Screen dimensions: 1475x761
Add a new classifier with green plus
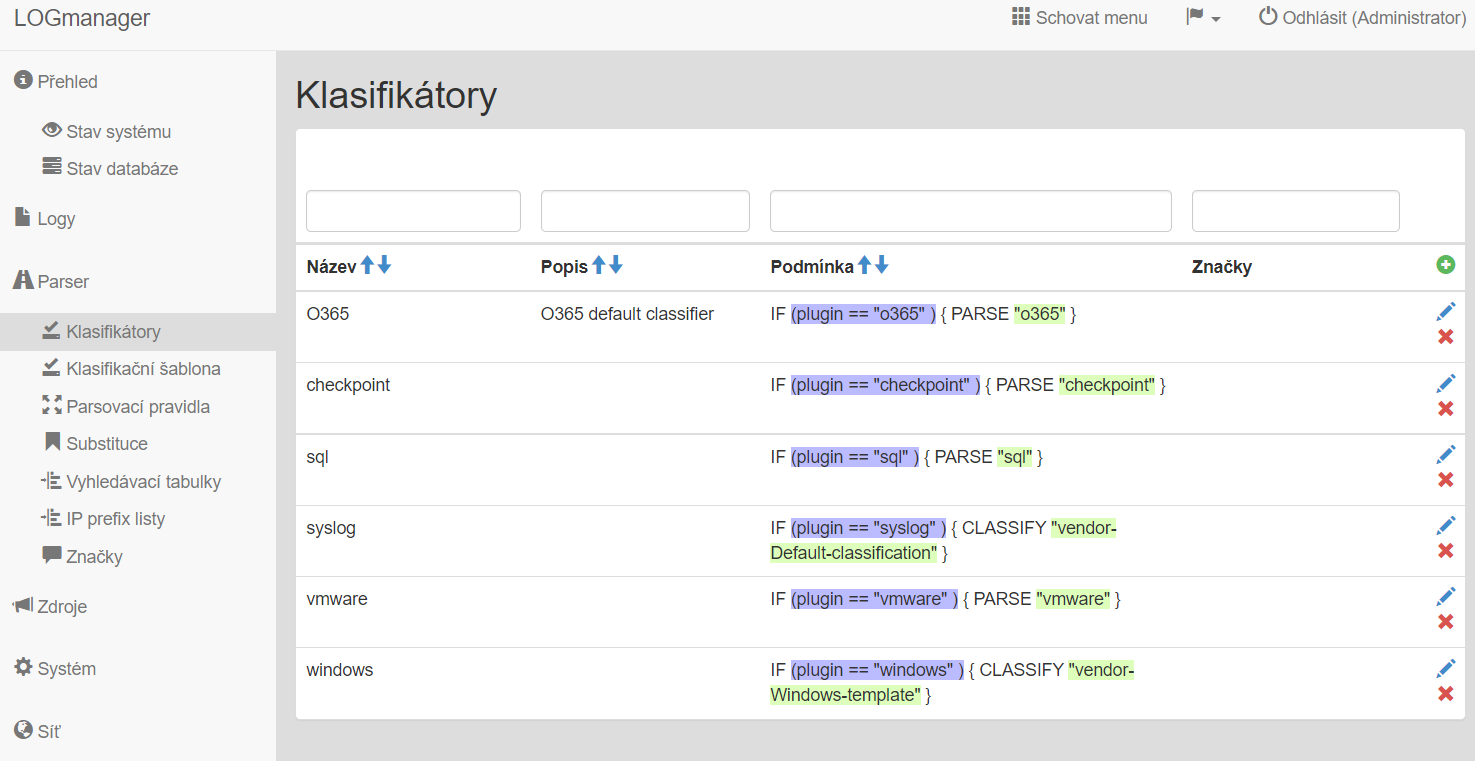pyautogui.click(x=1445, y=265)
